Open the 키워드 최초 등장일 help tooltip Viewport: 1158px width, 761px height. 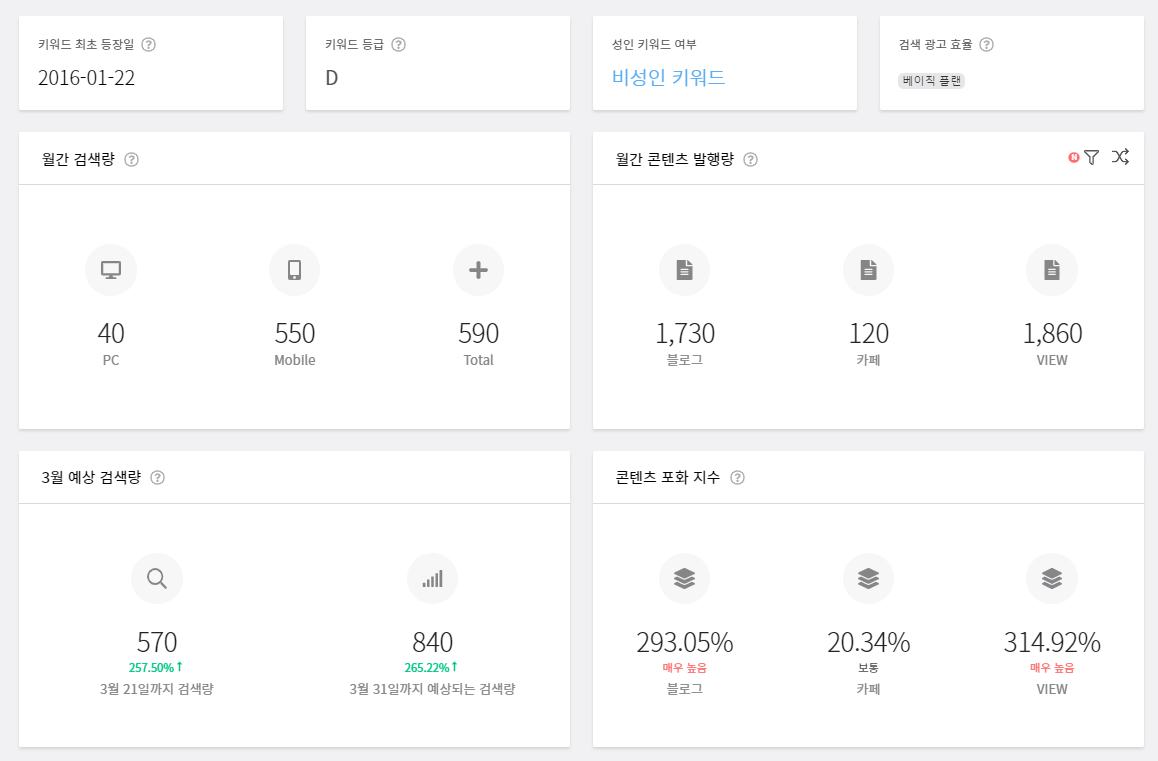[x=147, y=43]
